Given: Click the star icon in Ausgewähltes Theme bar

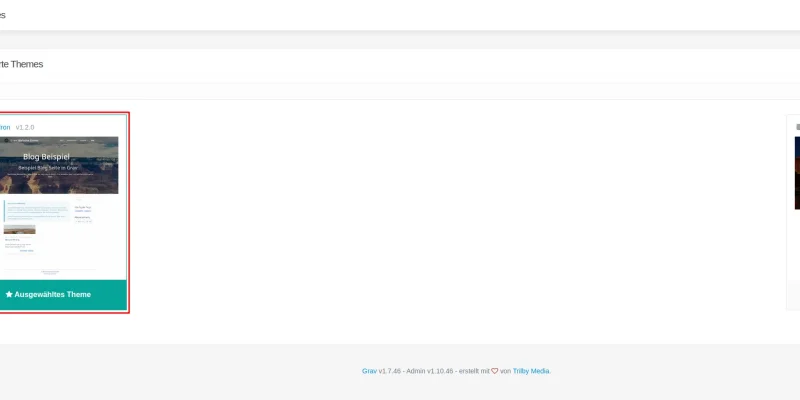Looking at the screenshot, I should coord(9,295).
